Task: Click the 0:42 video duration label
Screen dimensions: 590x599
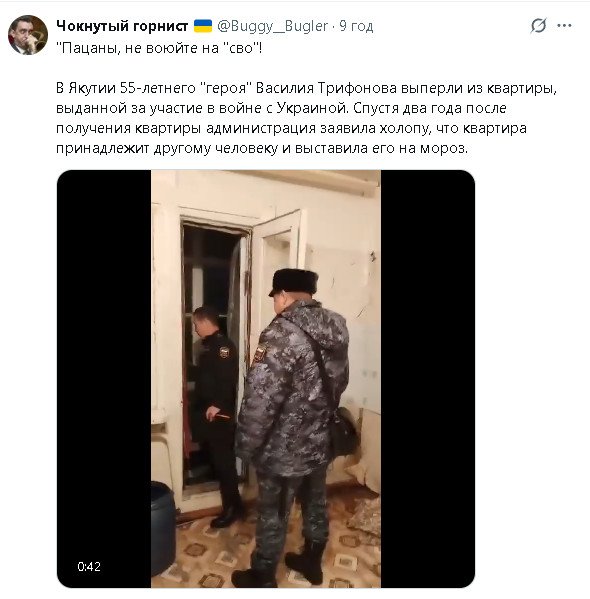Action: [89, 567]
